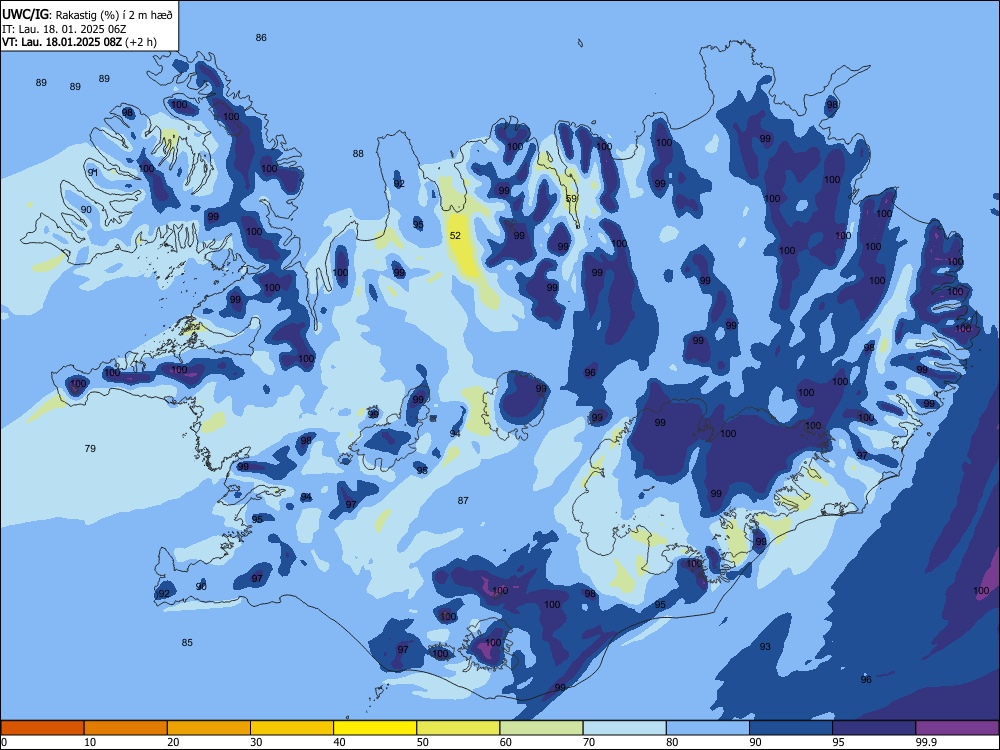Select the pale blue 70–80 legend swatch

pos(625,728)
